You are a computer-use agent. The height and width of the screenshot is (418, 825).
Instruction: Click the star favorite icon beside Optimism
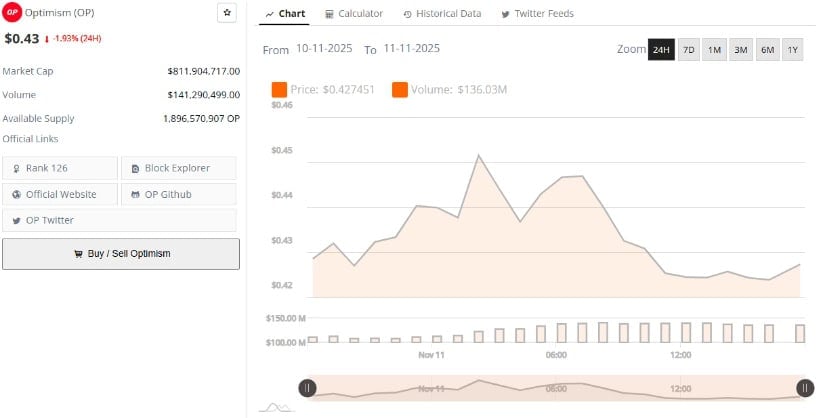[227, 13]
